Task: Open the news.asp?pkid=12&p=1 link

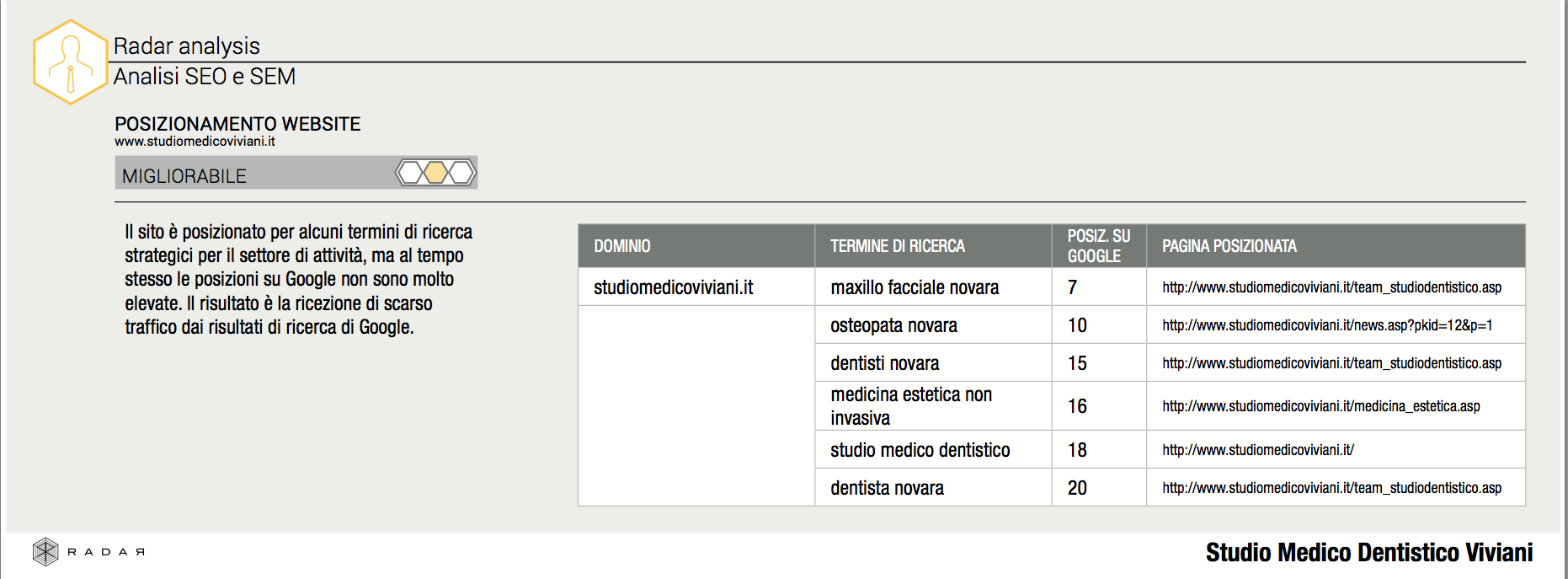Action: (x=1327, y=325)
